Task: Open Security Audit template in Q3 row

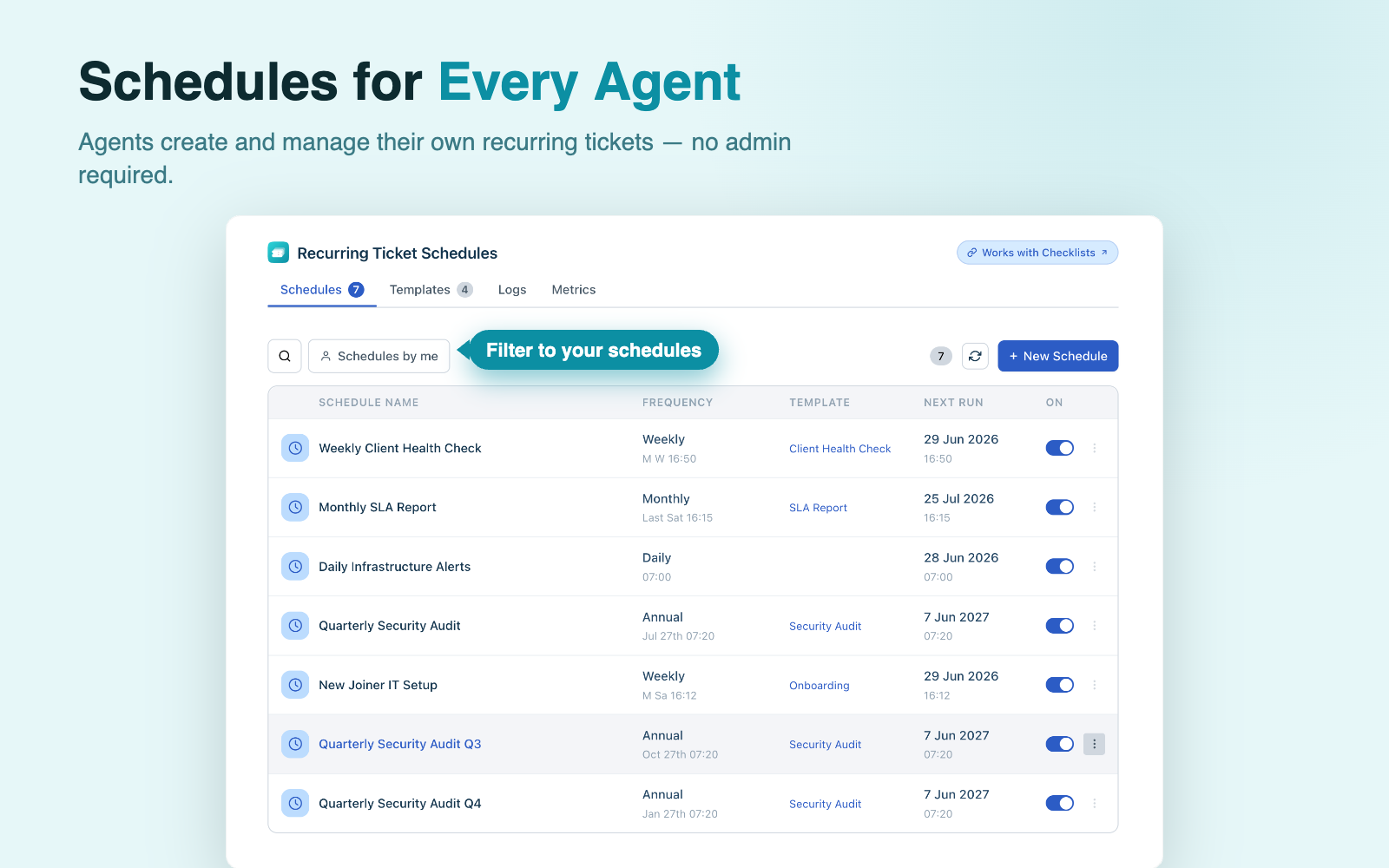Action: pos(825,745)
